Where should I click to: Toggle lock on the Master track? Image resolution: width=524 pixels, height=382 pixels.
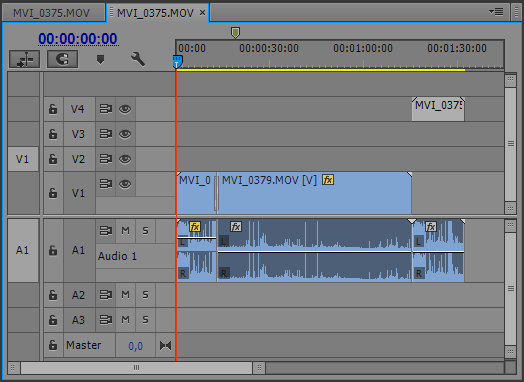point(53,345)
